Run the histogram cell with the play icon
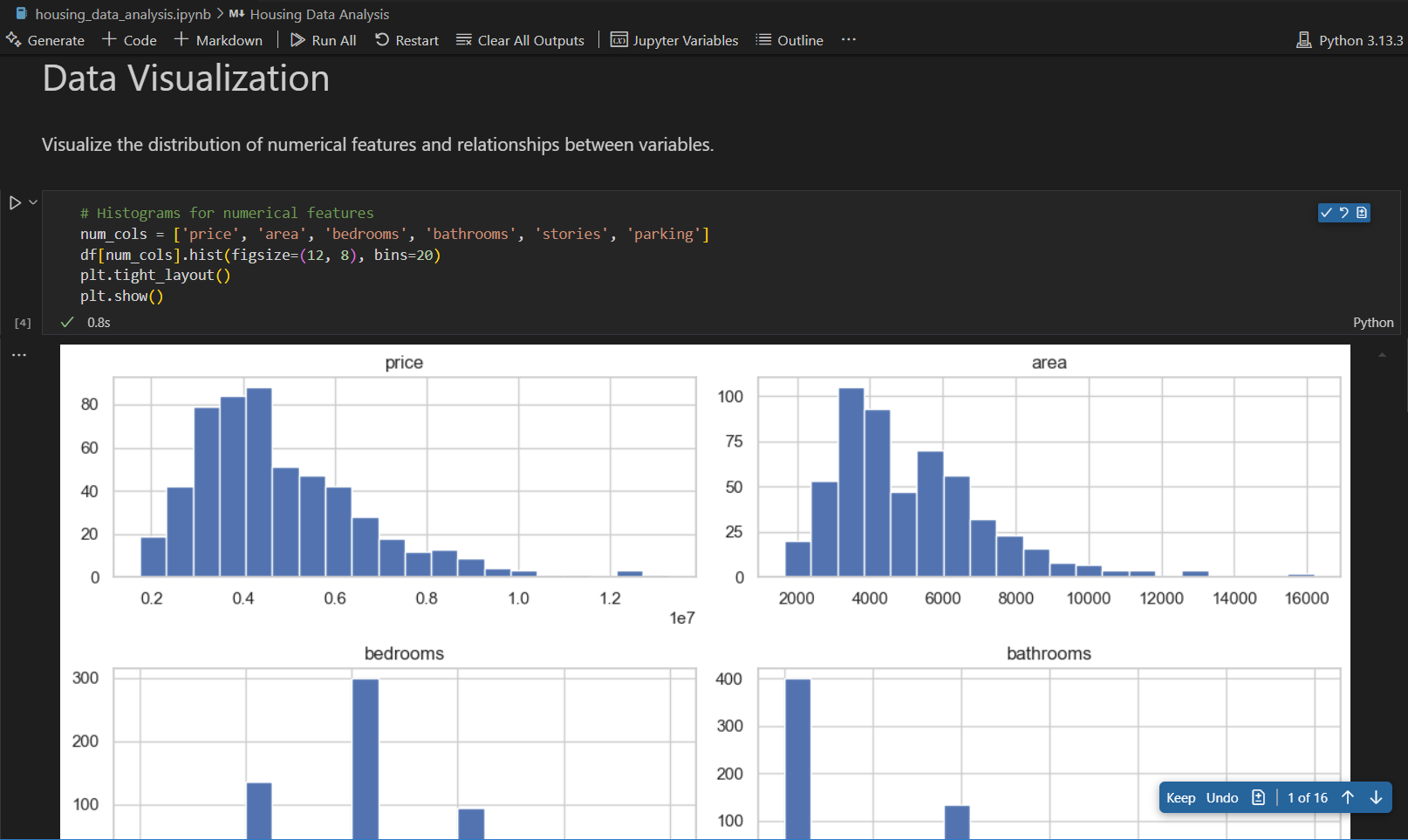This screenshot has height=840, width=1408. (15, 202)
